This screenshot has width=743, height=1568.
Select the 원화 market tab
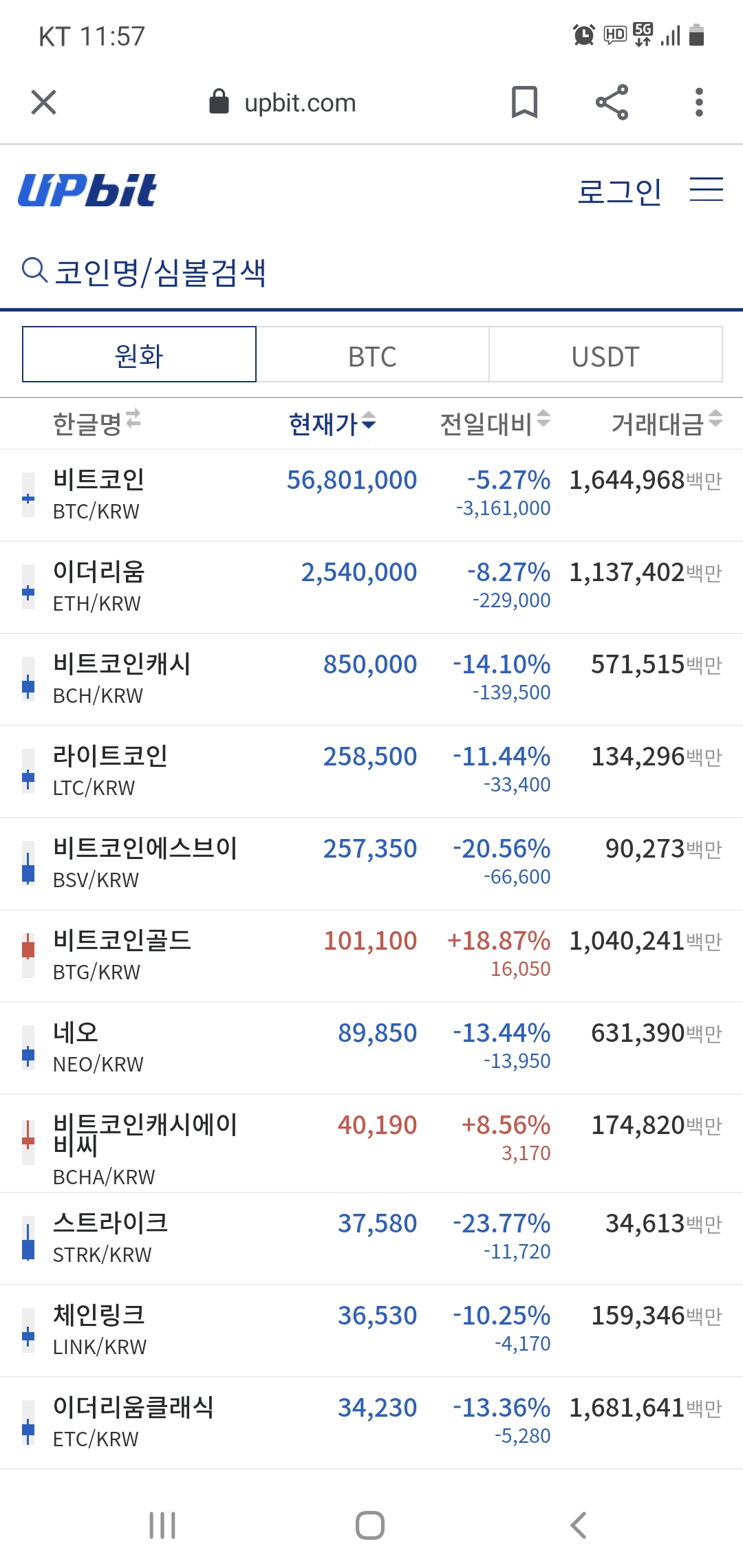point(139,355)
